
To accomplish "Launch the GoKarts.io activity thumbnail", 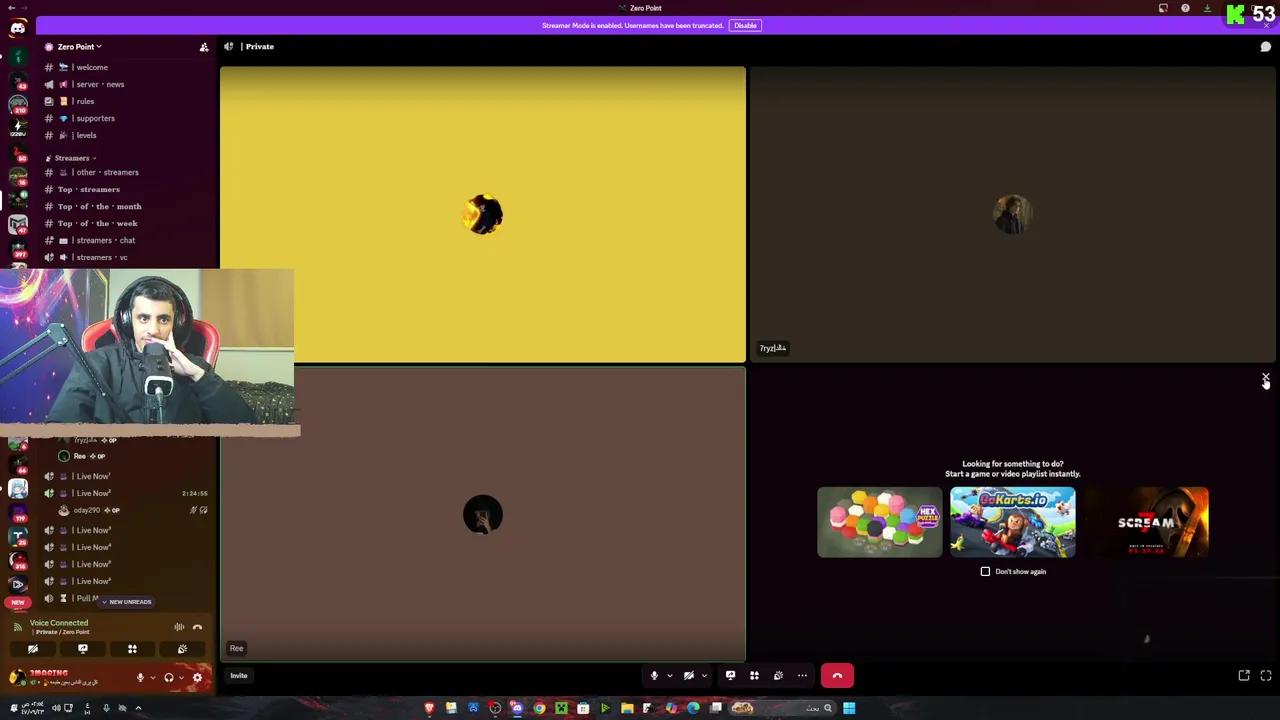I will point(1012,522).
